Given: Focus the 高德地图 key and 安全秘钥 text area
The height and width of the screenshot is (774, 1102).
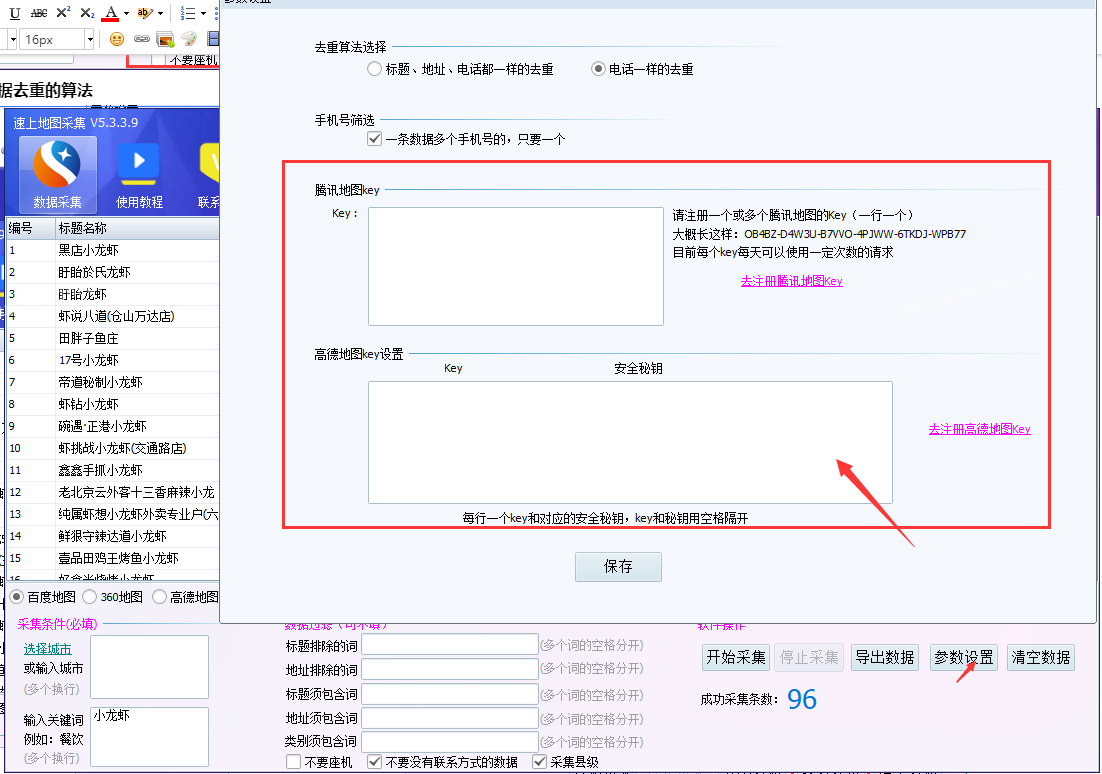Looking at the screenshot, I should [630, 442].
